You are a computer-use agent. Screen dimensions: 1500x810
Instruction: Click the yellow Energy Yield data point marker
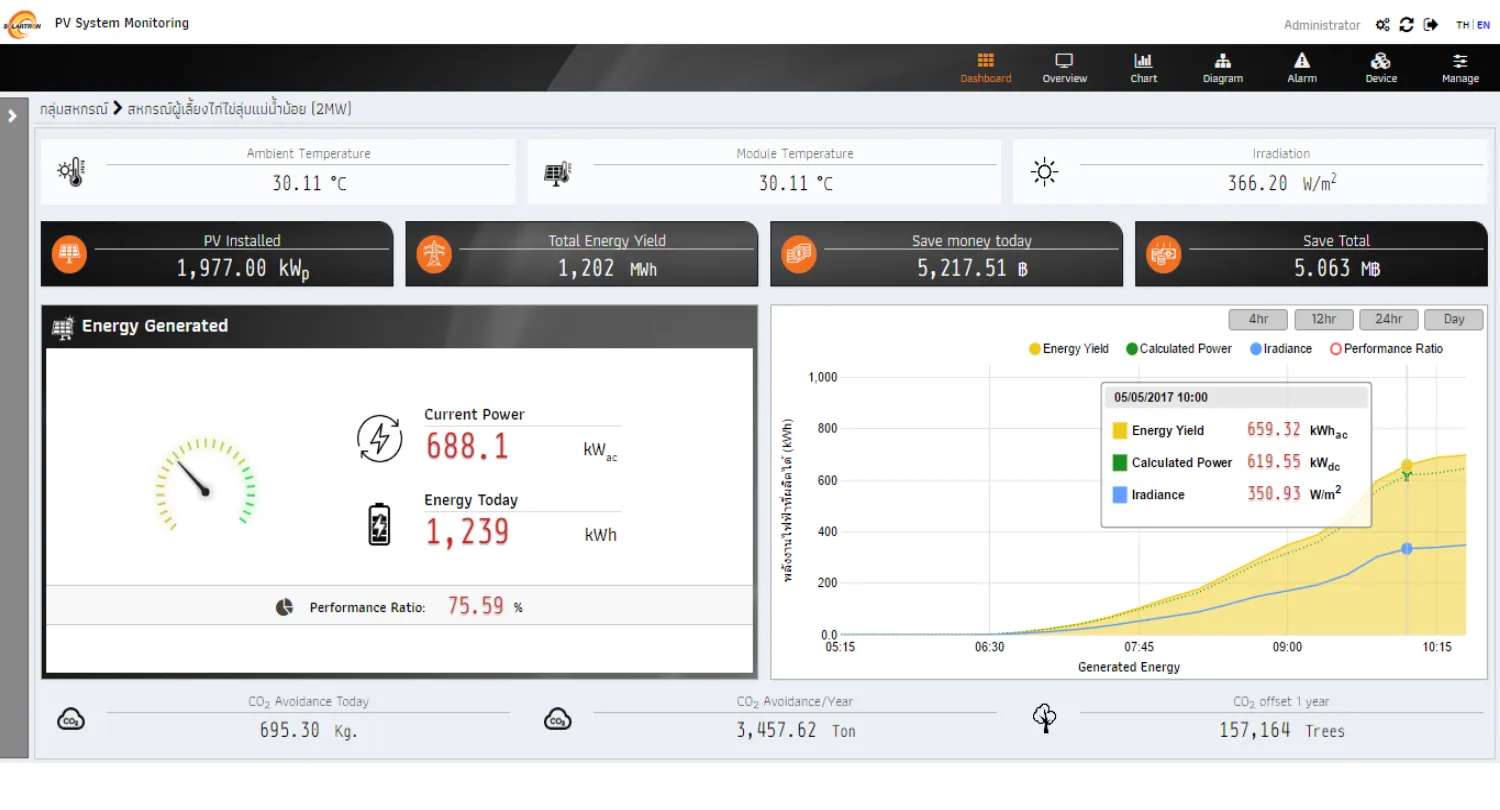[x=1406, y=465]
